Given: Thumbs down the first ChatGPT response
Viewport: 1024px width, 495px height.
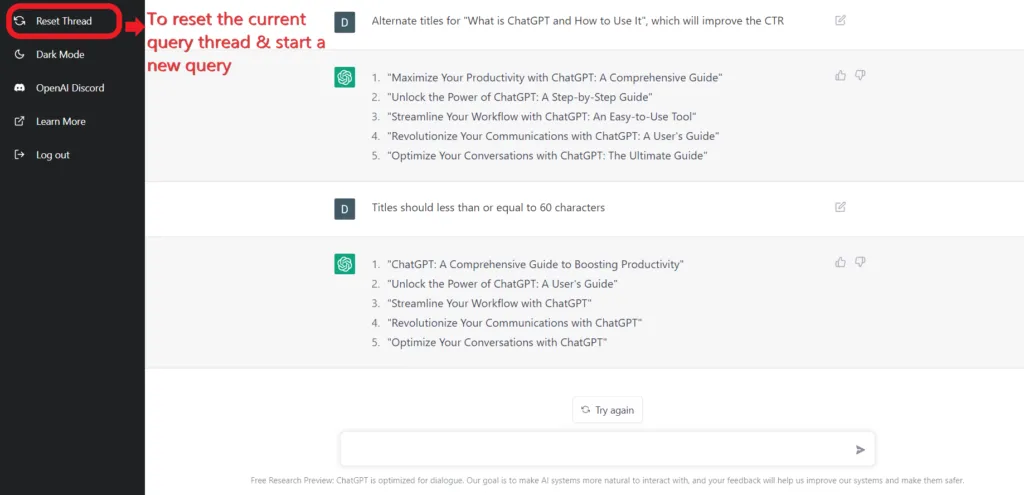Looking at the screenshot, I should pos(860,76).
